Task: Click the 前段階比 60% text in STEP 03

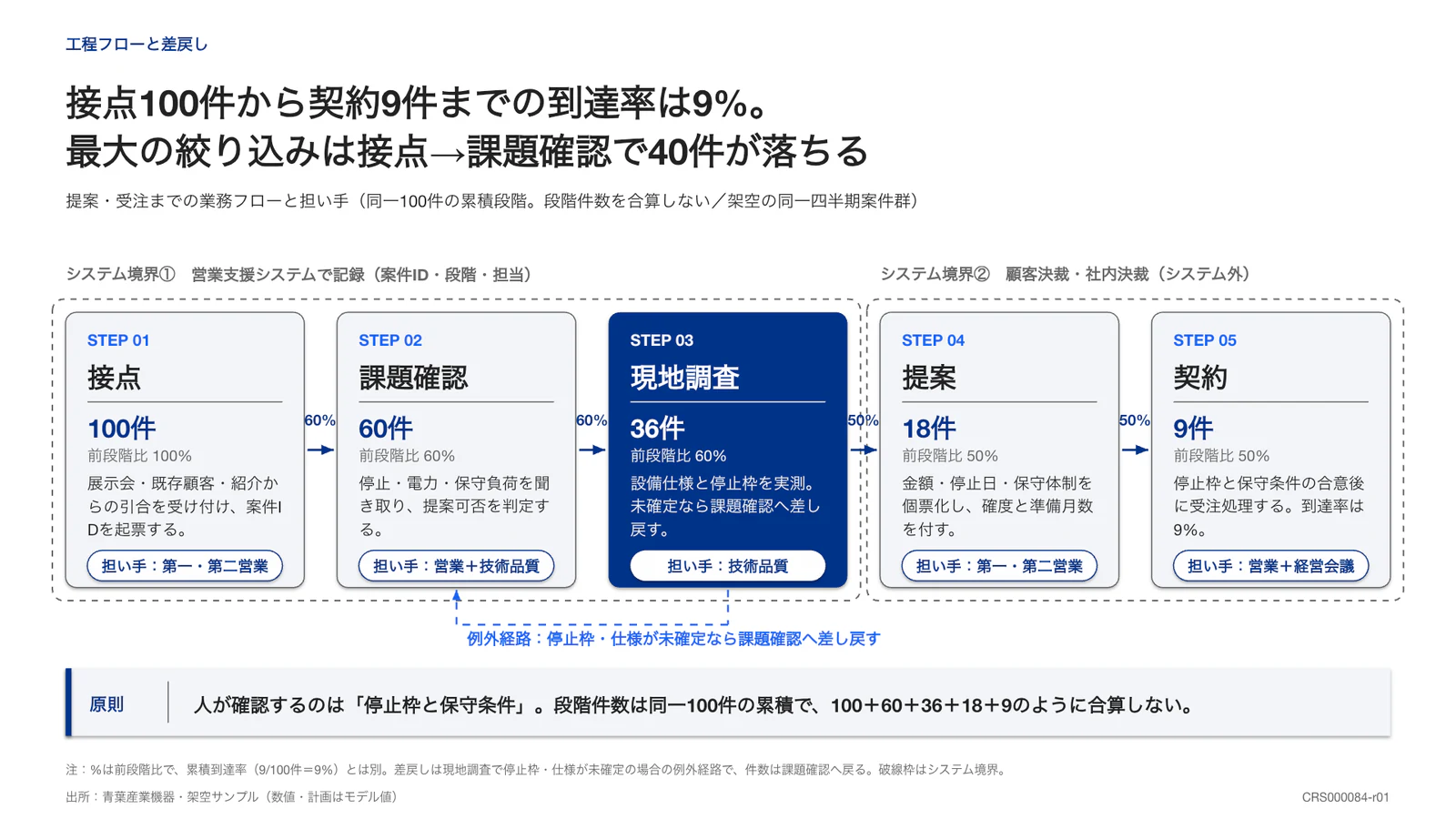Action: 678,456
